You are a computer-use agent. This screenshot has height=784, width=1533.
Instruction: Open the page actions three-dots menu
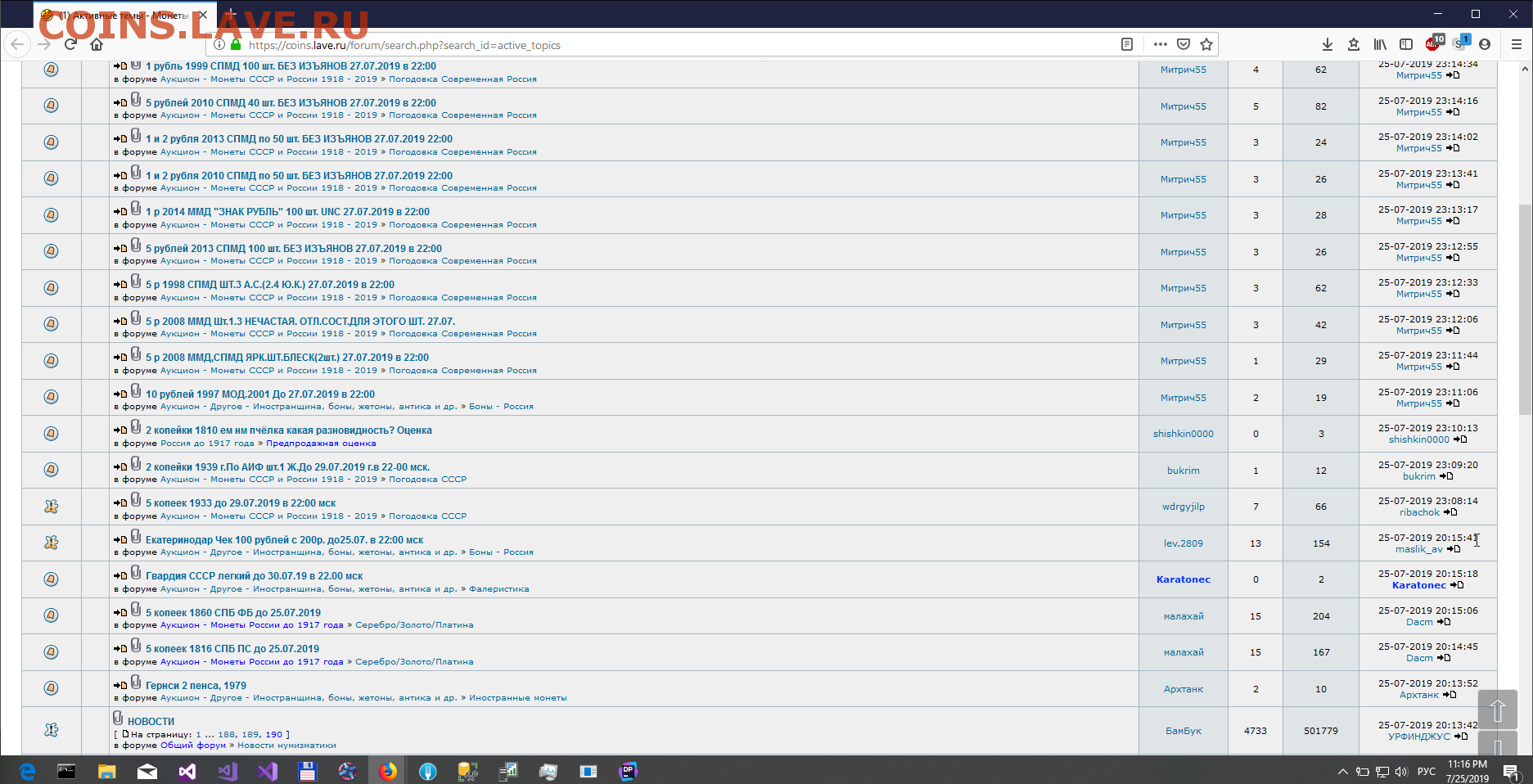pos(1161,44)
